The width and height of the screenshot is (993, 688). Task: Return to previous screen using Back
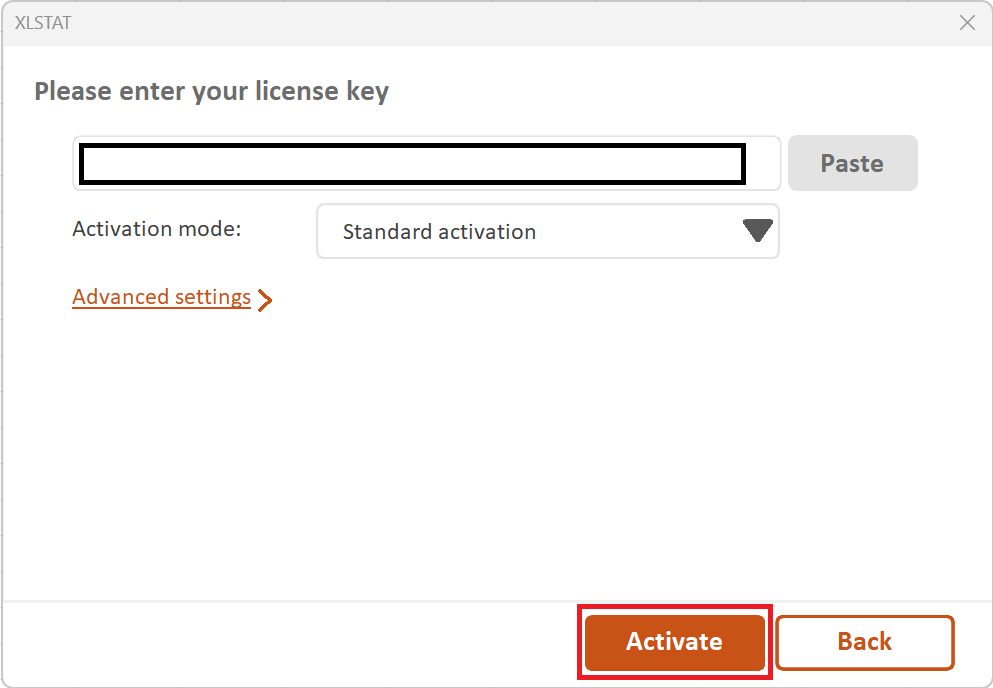(864, 641)
